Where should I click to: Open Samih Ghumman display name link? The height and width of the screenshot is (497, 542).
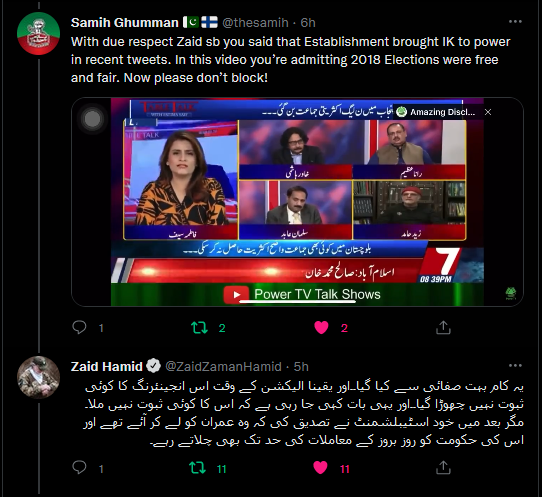coord(124,22)
